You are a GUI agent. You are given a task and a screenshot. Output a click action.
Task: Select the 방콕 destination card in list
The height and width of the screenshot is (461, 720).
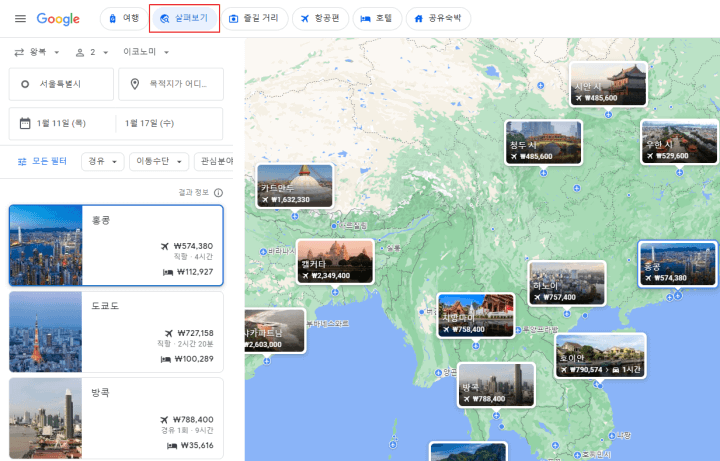click(x=116, y=418)
